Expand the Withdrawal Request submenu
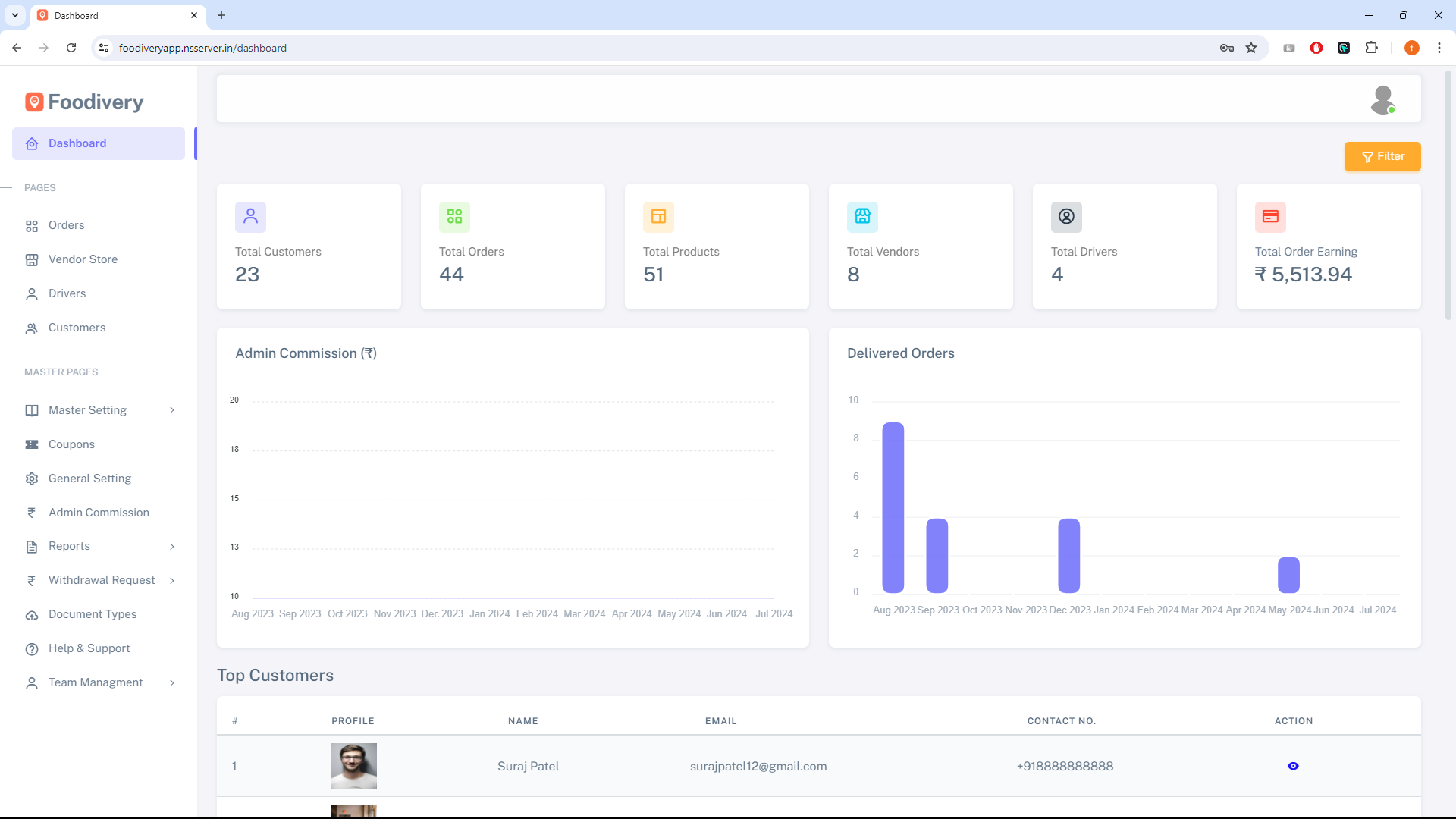The width and height of the screenshot is (1456, 819). 173,580
